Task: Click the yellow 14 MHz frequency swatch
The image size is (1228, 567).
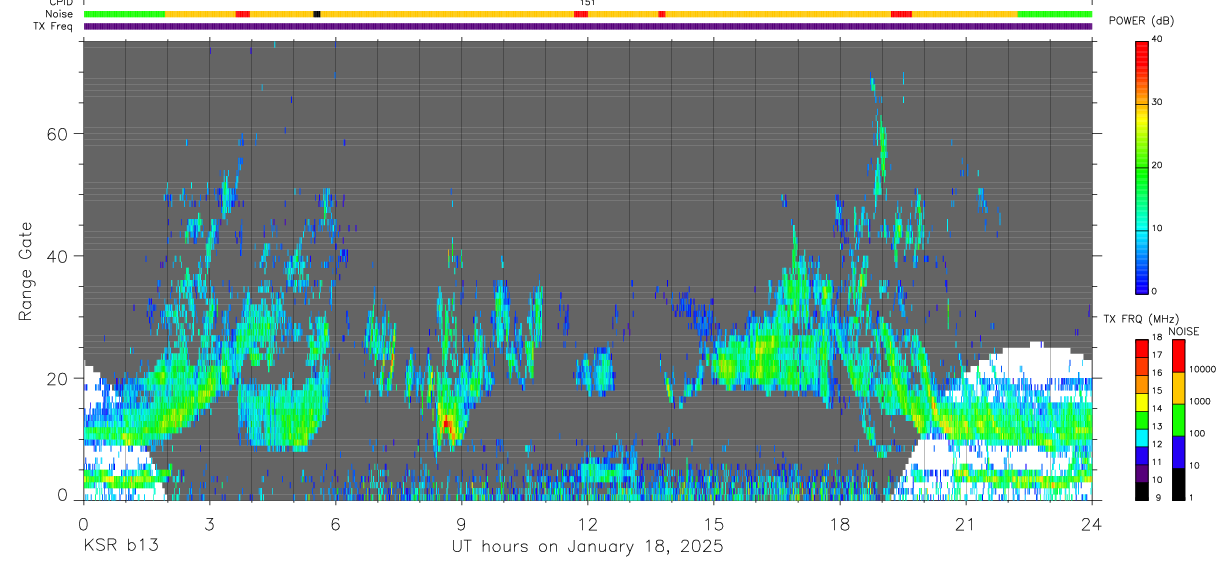Action: tap(1141, 408)
